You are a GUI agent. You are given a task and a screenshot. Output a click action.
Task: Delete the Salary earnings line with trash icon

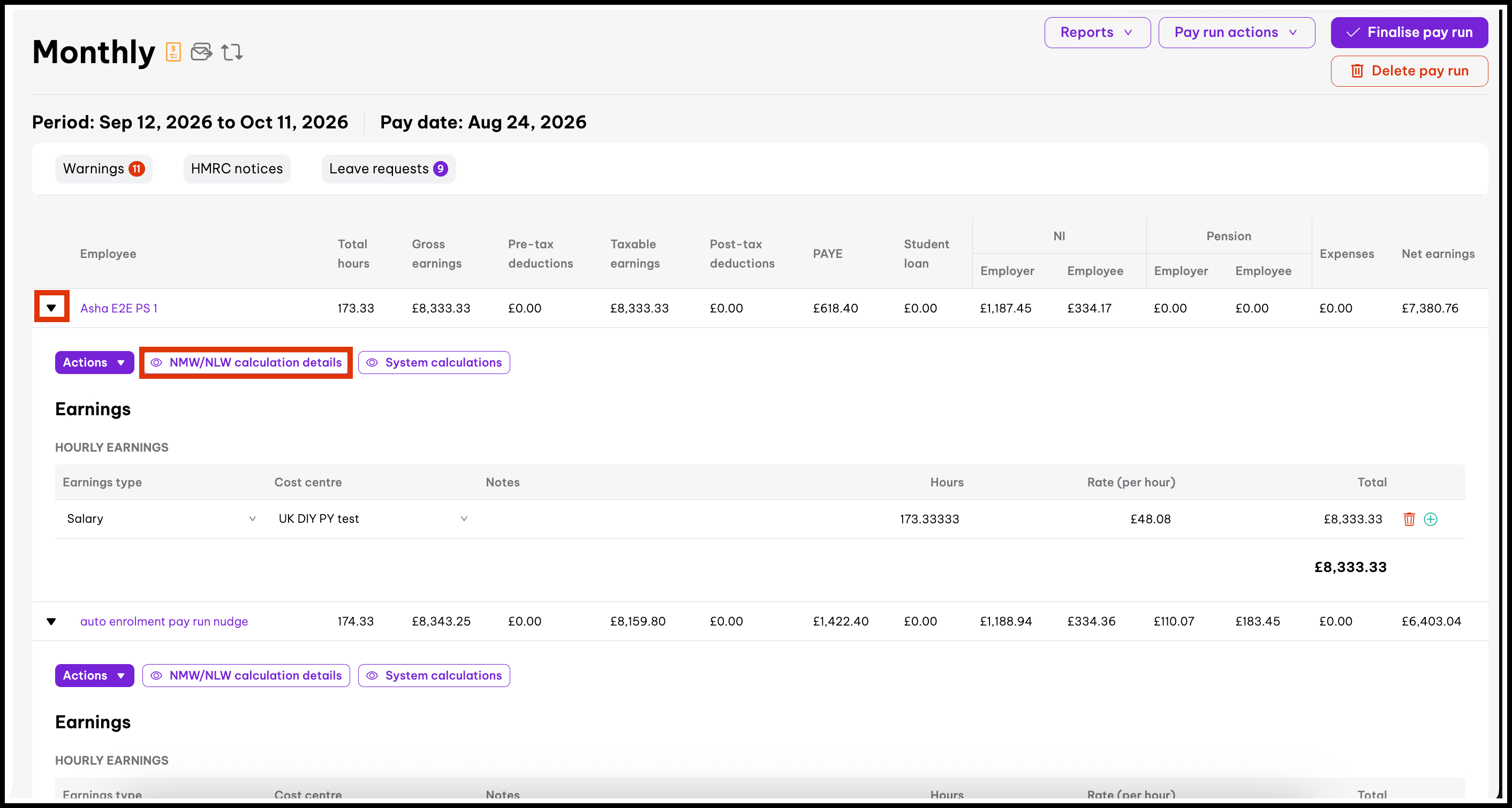(x=1409, y=519)
